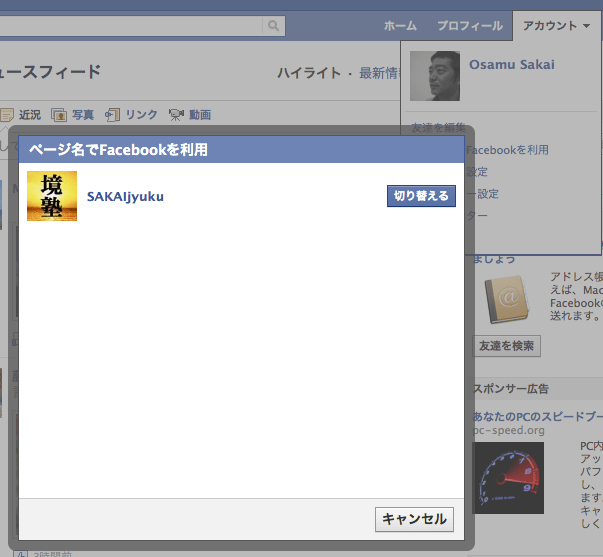Click the 写真 photo icon
Image resolution: width=603 pixels, height=557 pixels.
[x=59, y=115]
